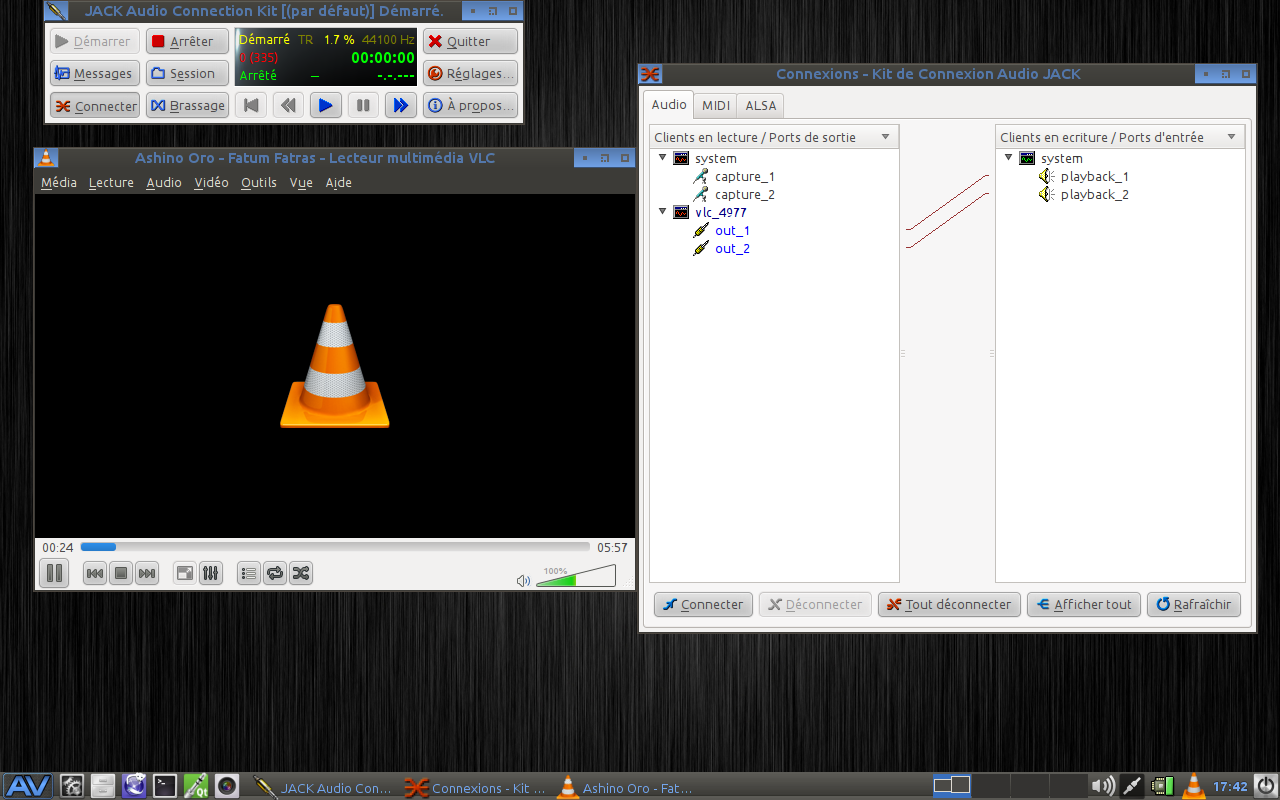Image resolution: width=1280 pixels, height=800 pixels.
Task: Click VLC cone tray icon
Action: pos(1193,786)
